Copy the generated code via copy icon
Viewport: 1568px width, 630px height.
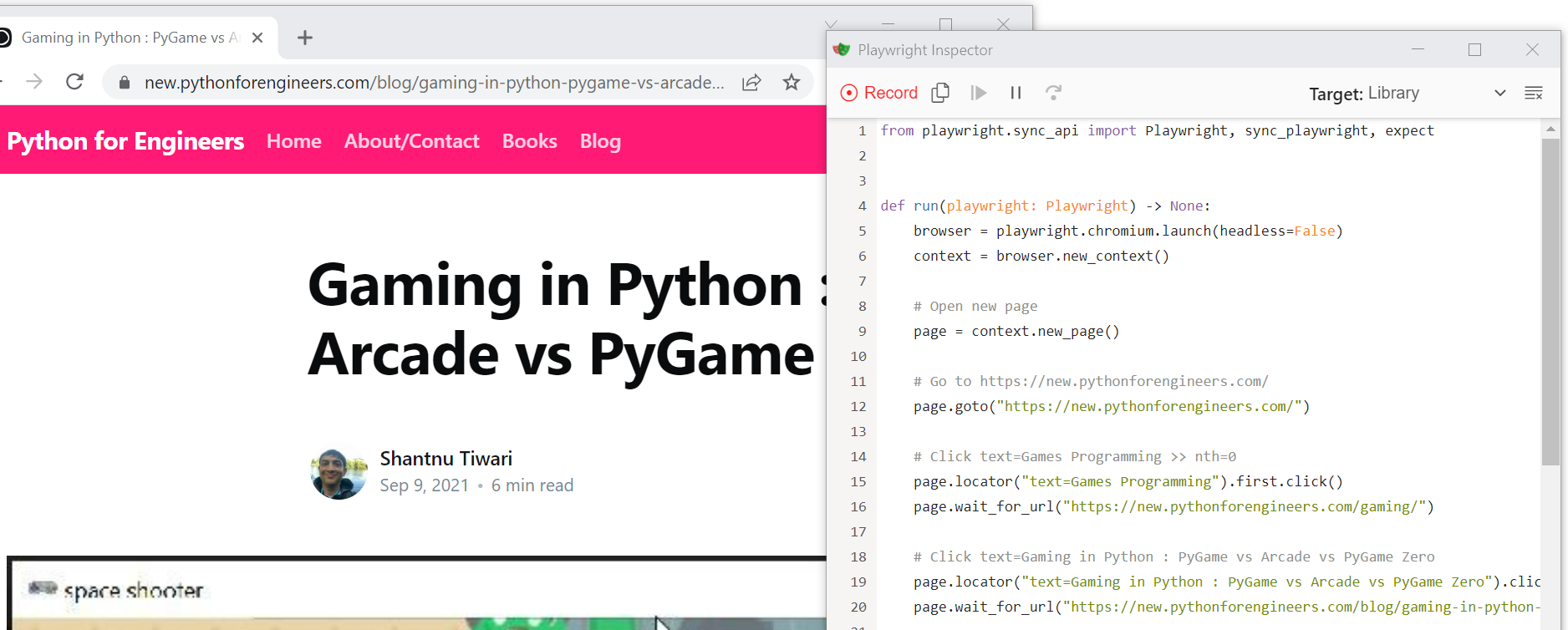pos(940,93)
